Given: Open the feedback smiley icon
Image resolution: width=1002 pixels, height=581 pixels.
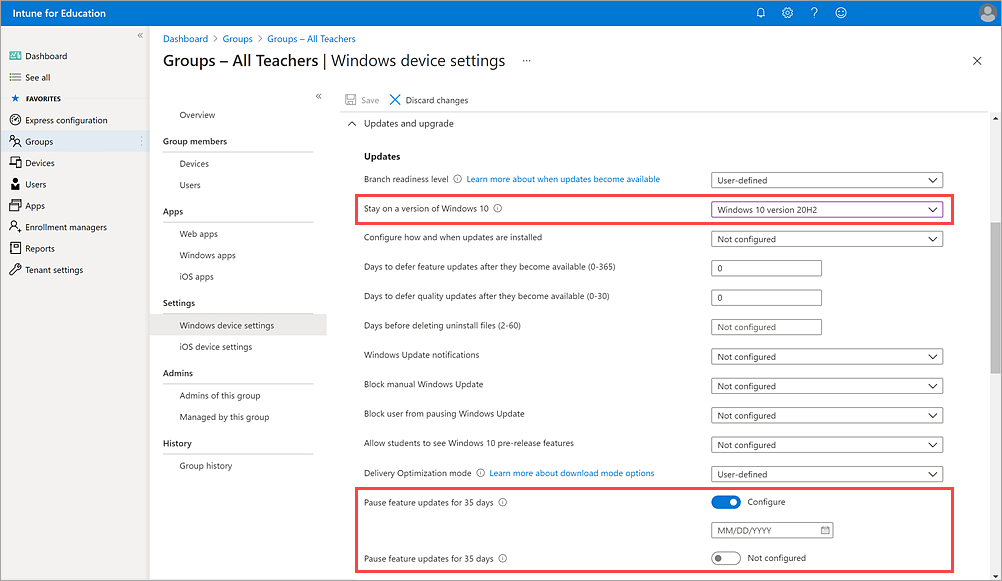Looking at the screenshot, I should click(x=841, y=13).
